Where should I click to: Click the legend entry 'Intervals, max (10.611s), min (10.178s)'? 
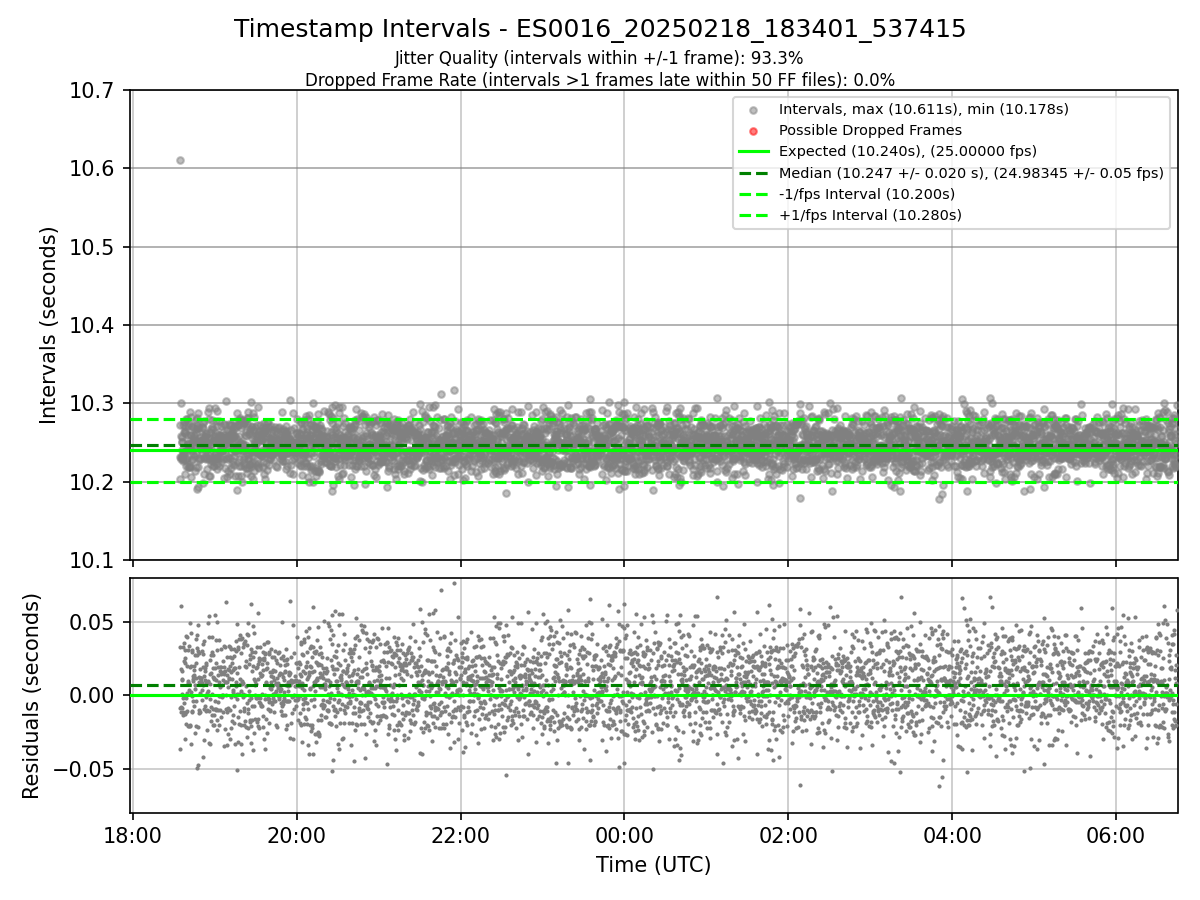(924, 109)
